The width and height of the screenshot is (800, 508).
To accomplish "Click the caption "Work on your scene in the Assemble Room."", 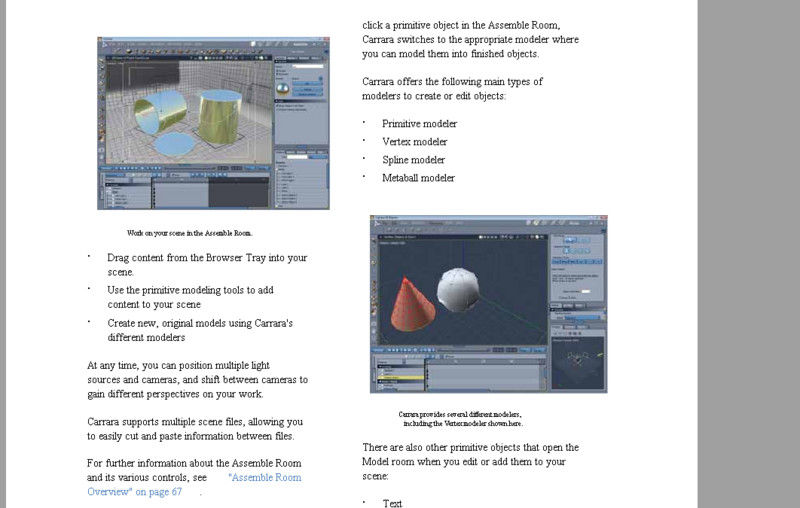I will pos(190,233).
